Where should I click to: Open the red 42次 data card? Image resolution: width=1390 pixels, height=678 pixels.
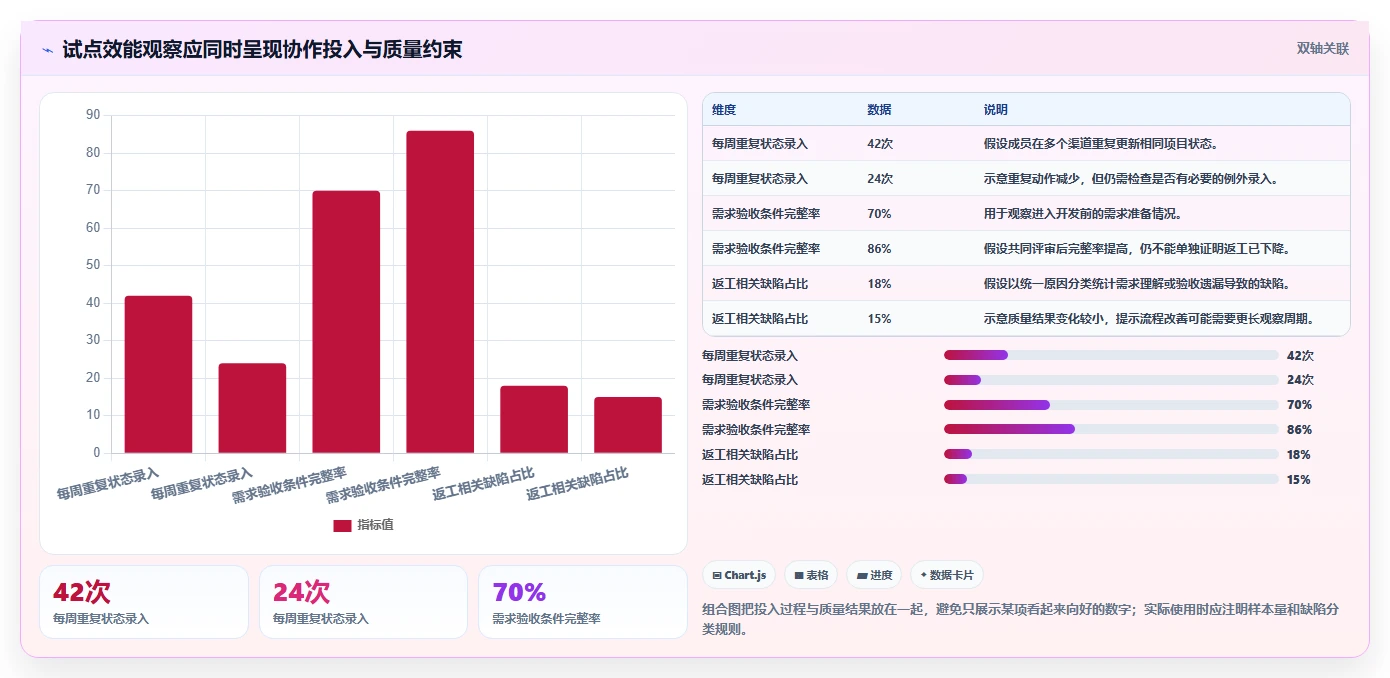click(144, 602)
